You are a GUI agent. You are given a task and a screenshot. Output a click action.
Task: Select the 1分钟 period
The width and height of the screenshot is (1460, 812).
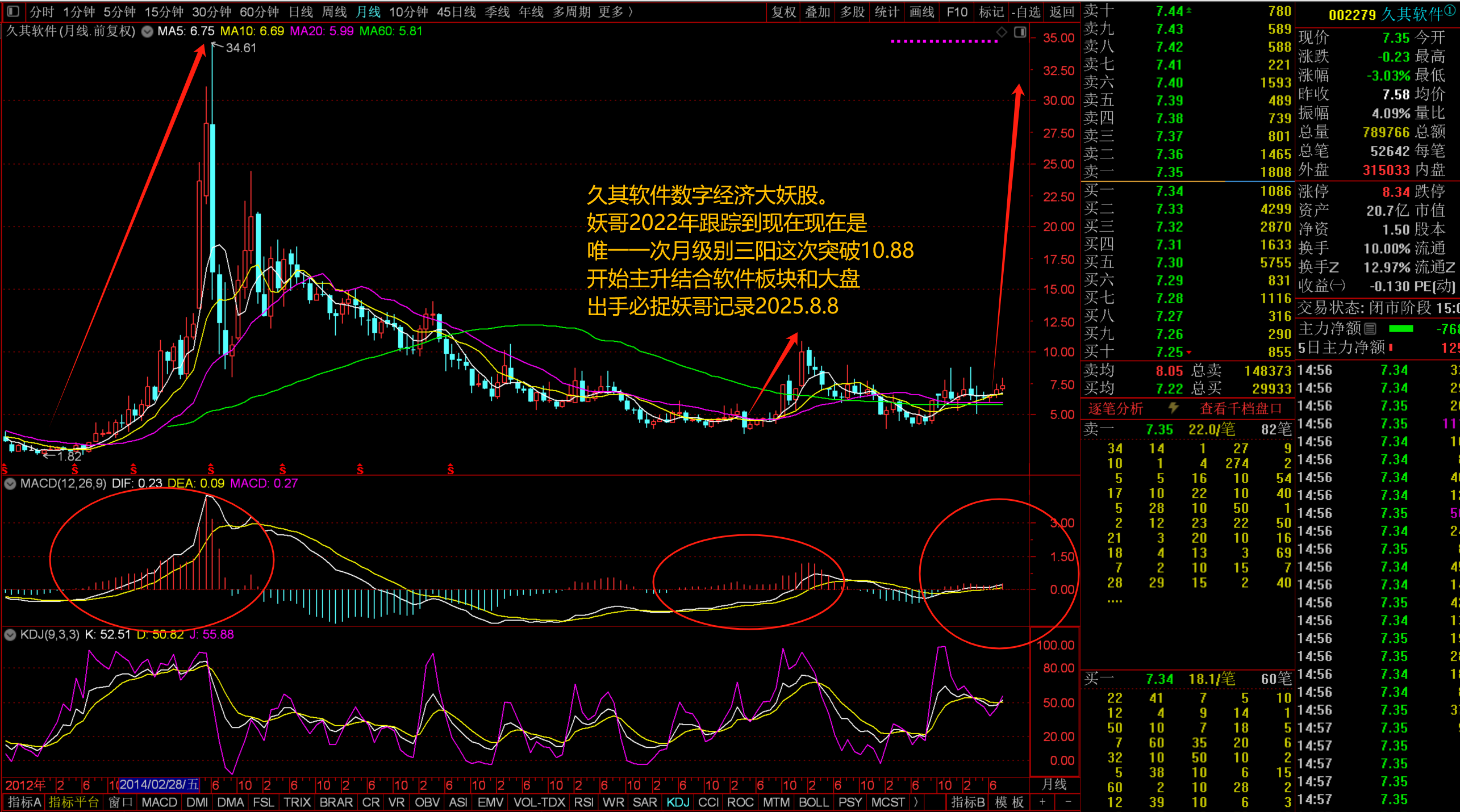coord(79,11)
